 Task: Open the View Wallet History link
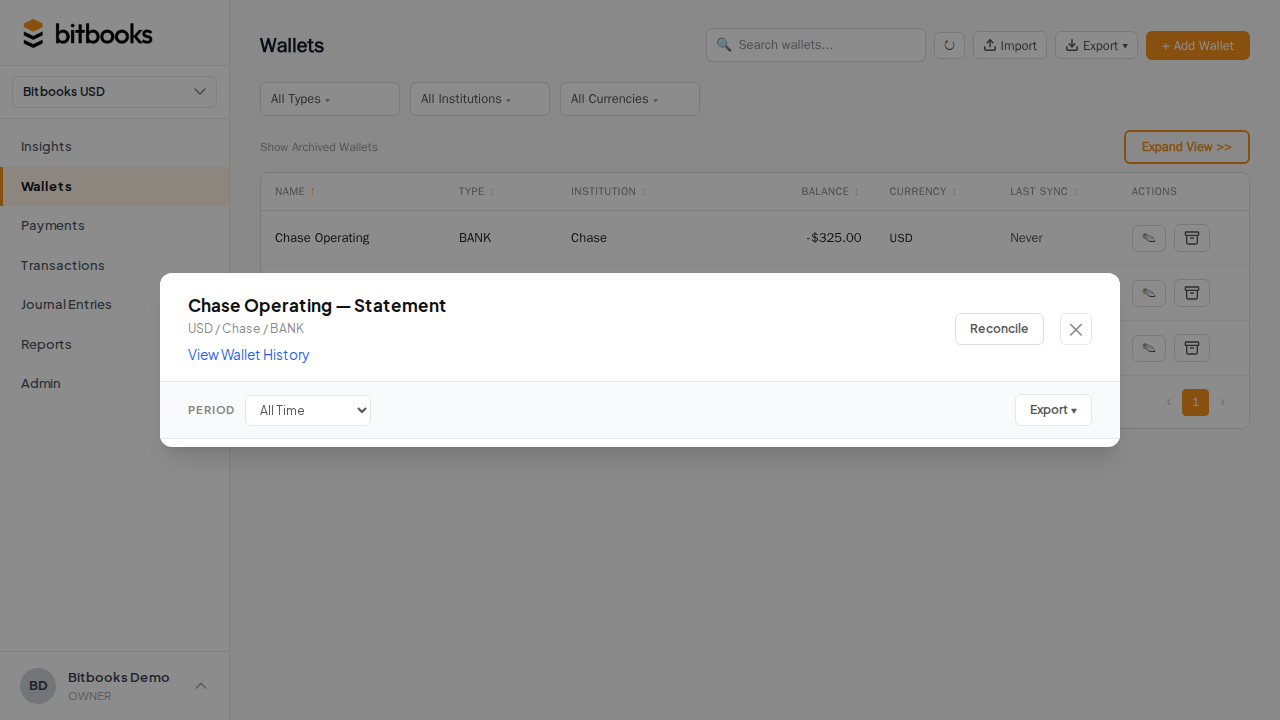pos(249,355)
